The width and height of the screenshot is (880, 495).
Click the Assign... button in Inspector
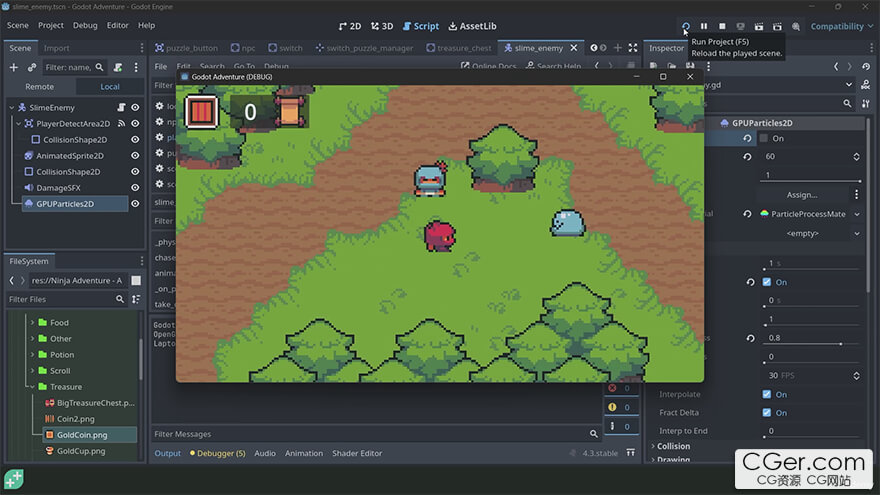pos(802,195)
